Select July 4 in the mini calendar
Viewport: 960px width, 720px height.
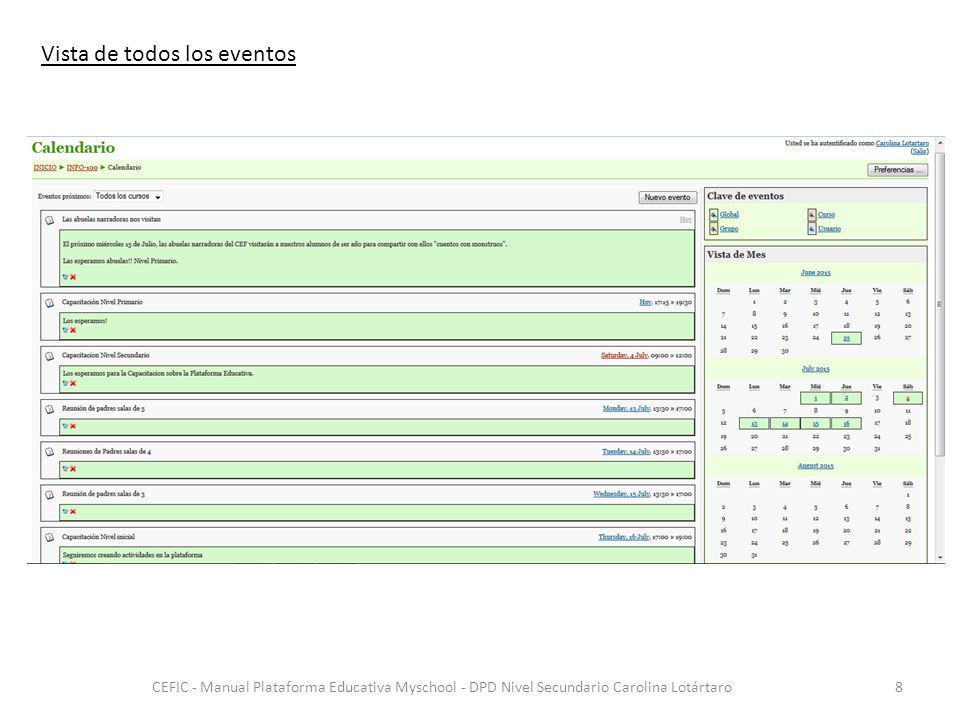908,399
